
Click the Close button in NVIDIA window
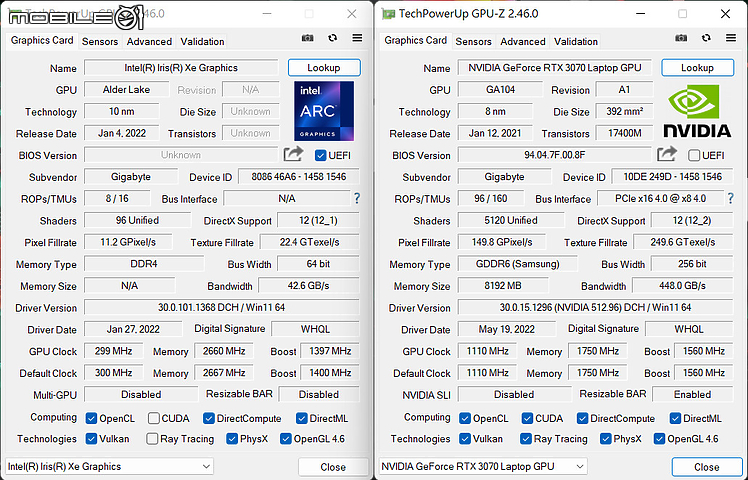click(x=706, y=467)
